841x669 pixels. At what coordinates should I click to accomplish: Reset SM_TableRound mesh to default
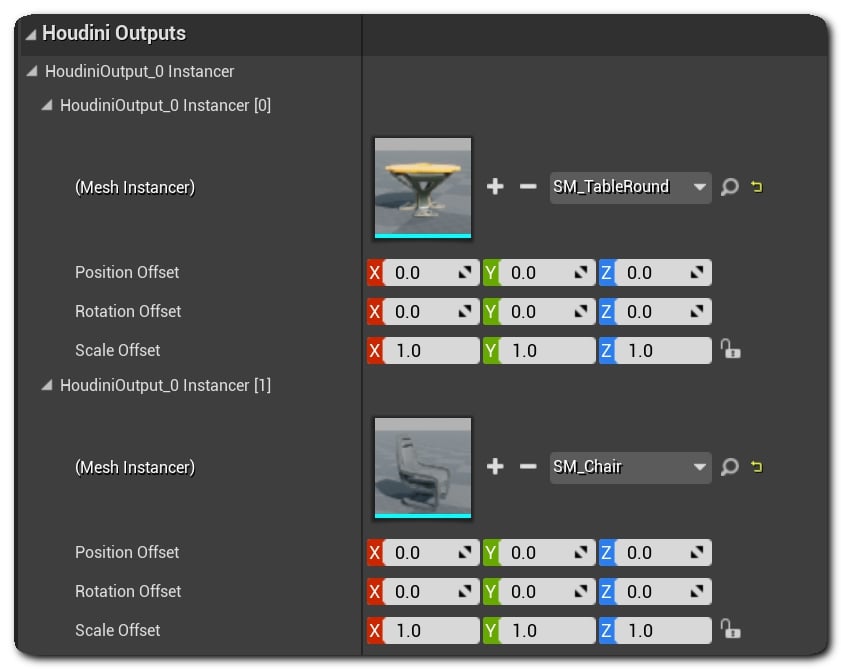(x=757, y=187)
